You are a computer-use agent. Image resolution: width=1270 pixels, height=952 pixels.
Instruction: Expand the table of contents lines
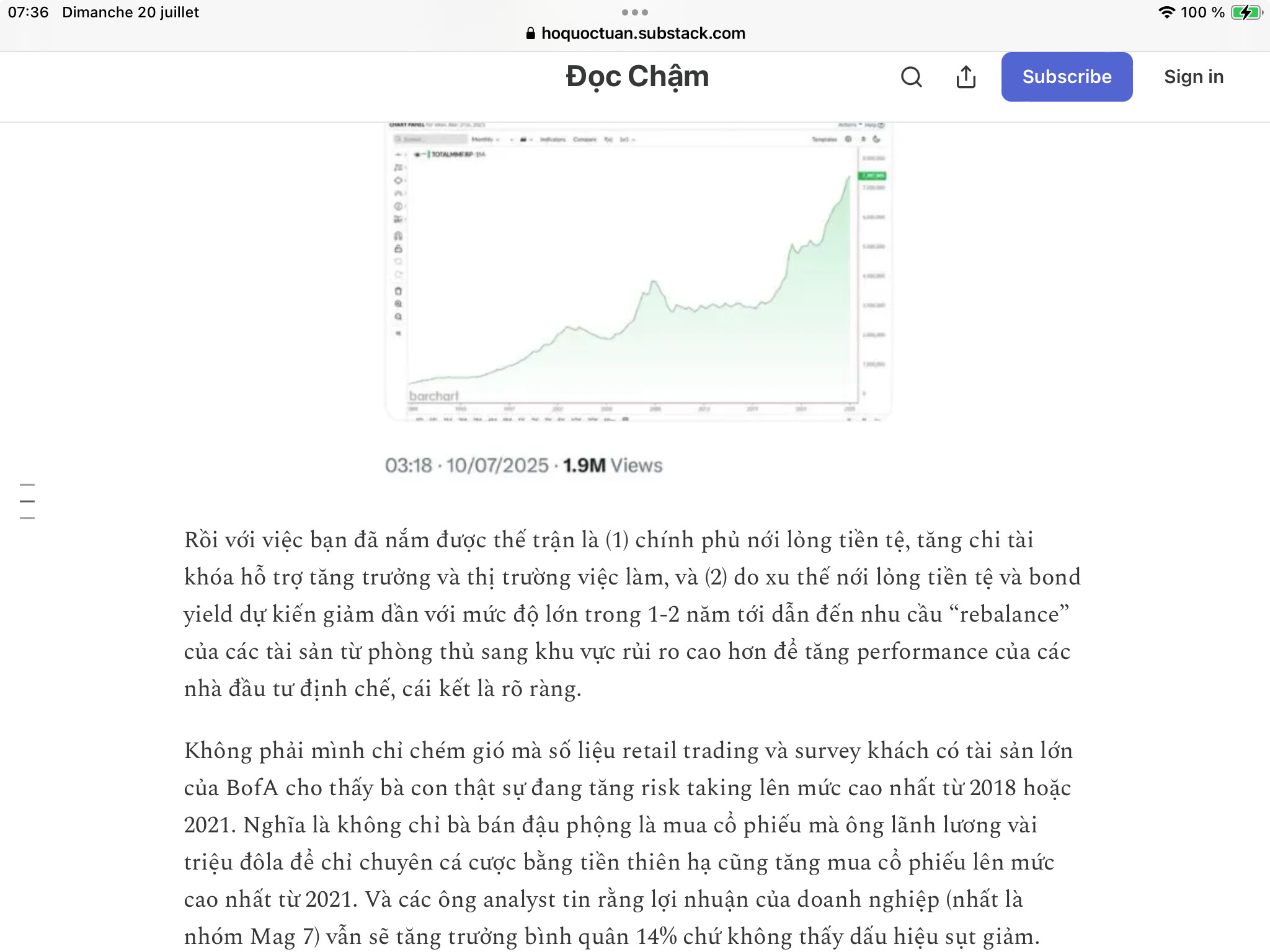[27, 501]
